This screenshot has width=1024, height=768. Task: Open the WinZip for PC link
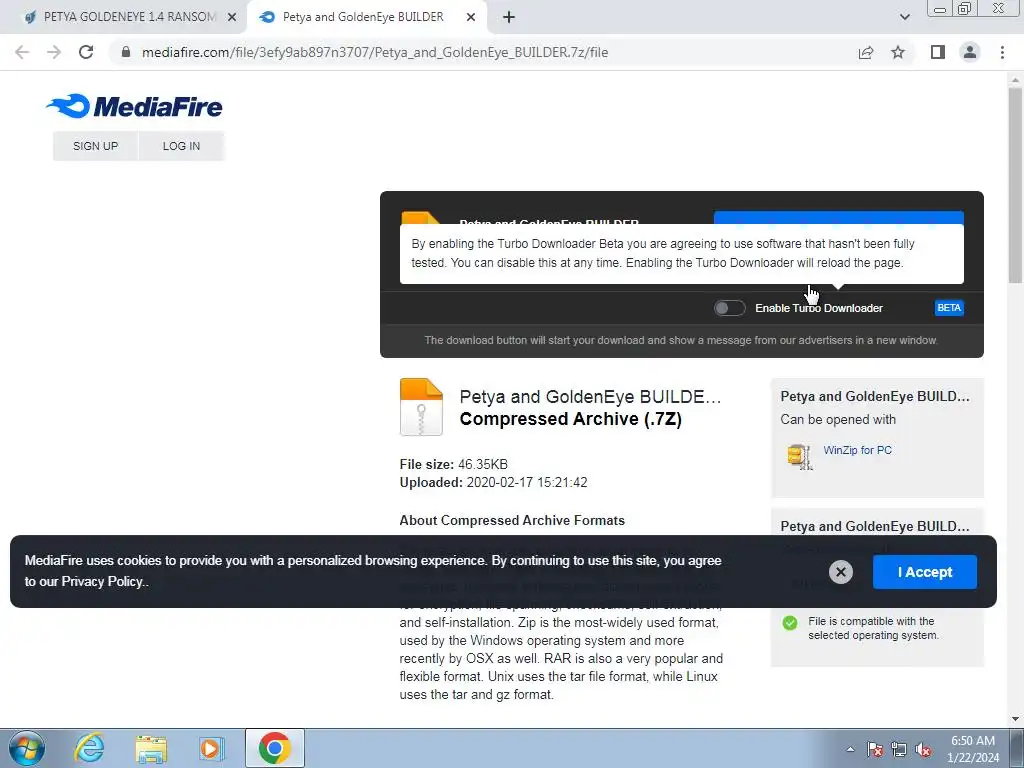click(x=857, y=450)
